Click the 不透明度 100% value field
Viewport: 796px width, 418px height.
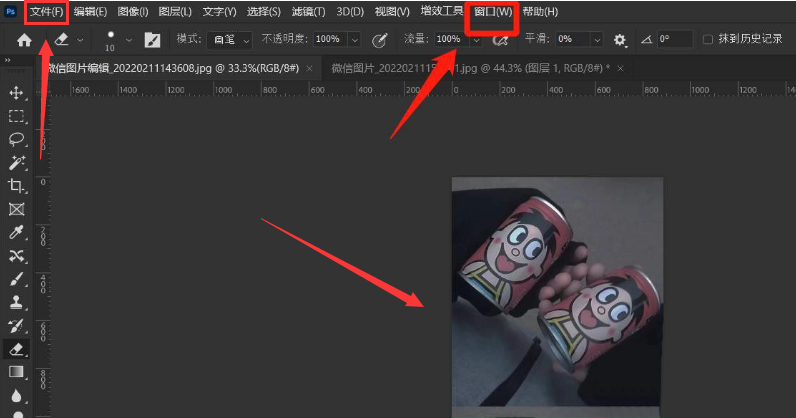[330, 39]
